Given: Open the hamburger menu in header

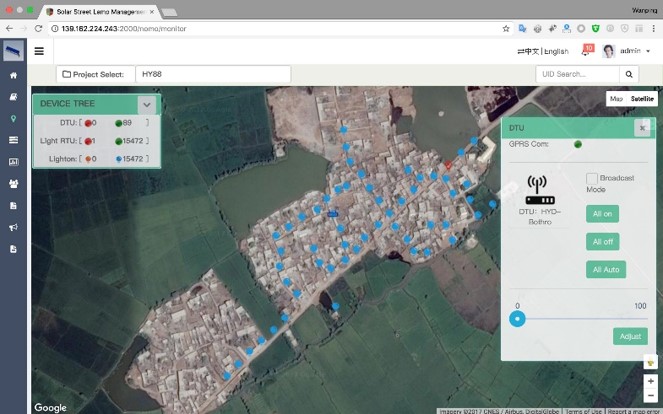Looking at the screenshot, I should pyautogui.click(x=39, y=51).
